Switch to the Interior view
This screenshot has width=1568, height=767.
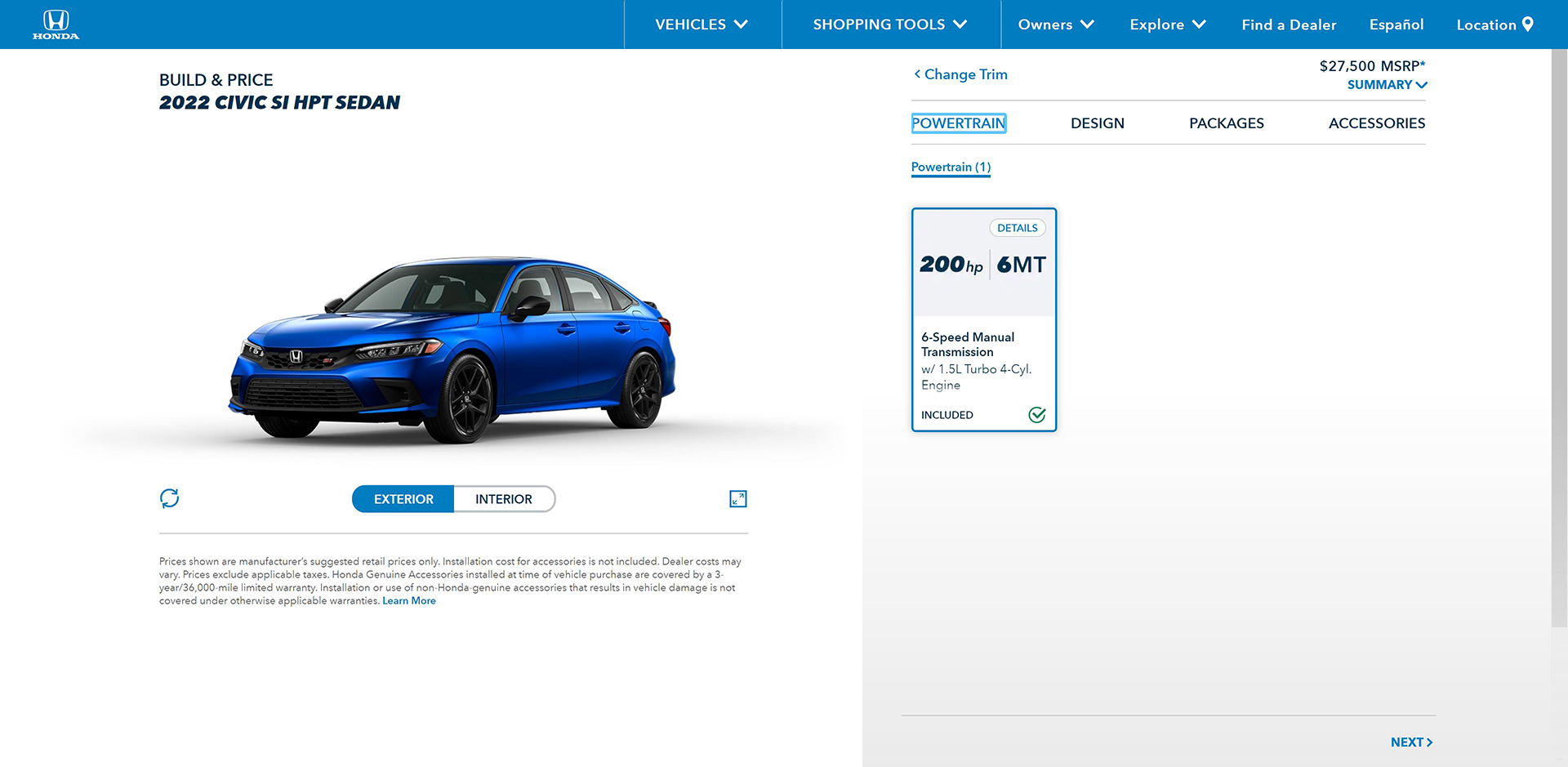[x=504, y=499]
